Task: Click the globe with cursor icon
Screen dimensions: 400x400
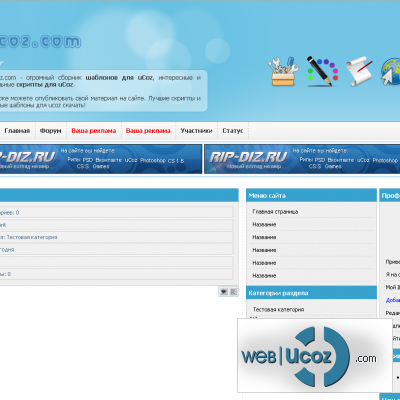Action: click(390, 72)
